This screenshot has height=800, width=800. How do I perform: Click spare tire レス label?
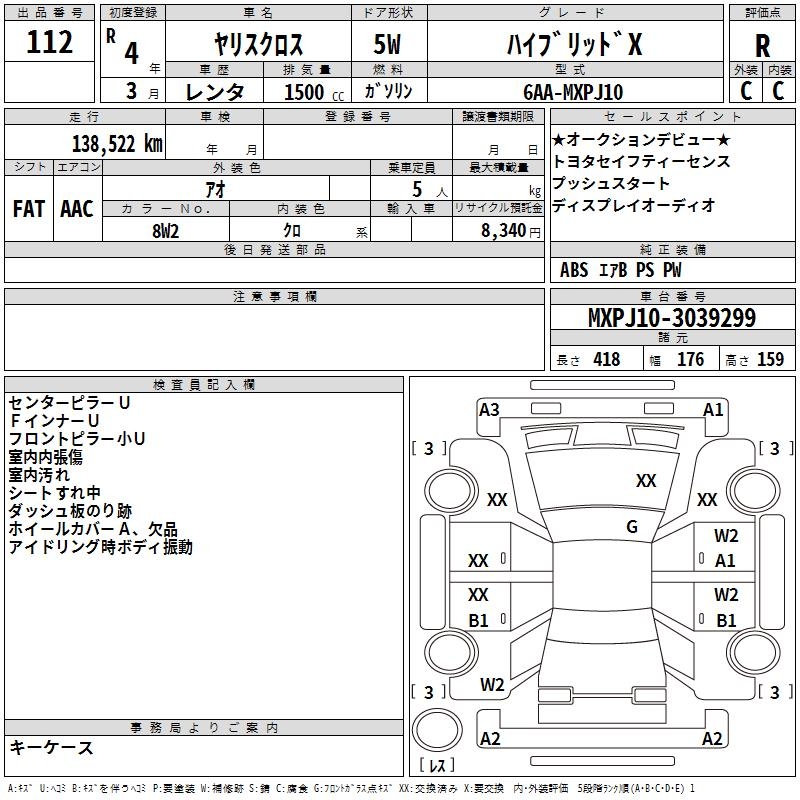437,765
